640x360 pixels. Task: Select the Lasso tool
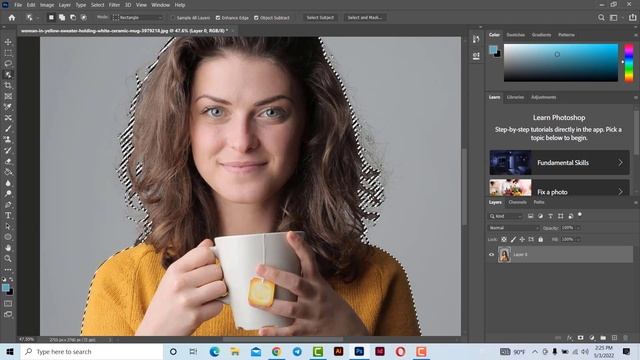pyautogui.click(x=8, y=64)
